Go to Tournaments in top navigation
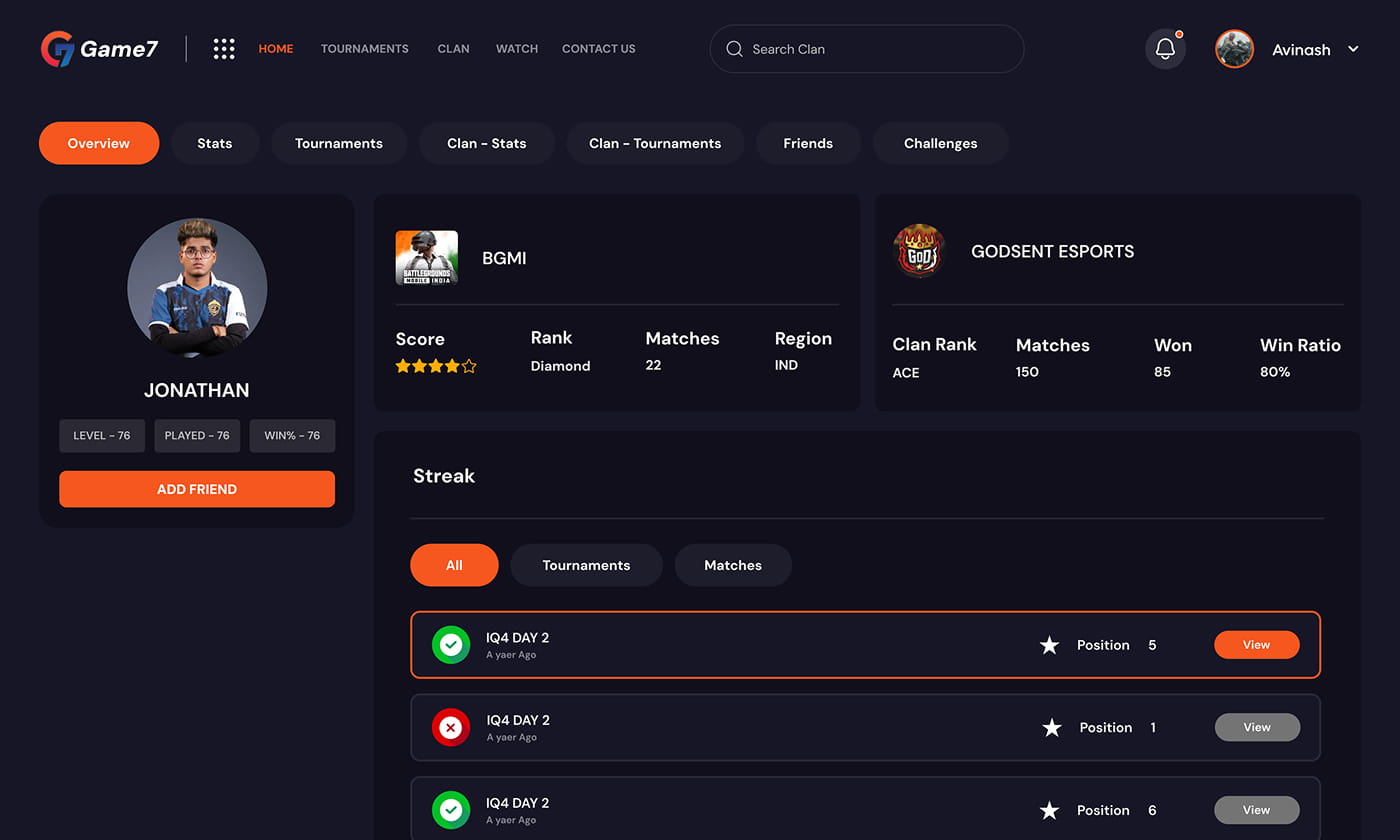1400x840 pixels. [364, 49]
